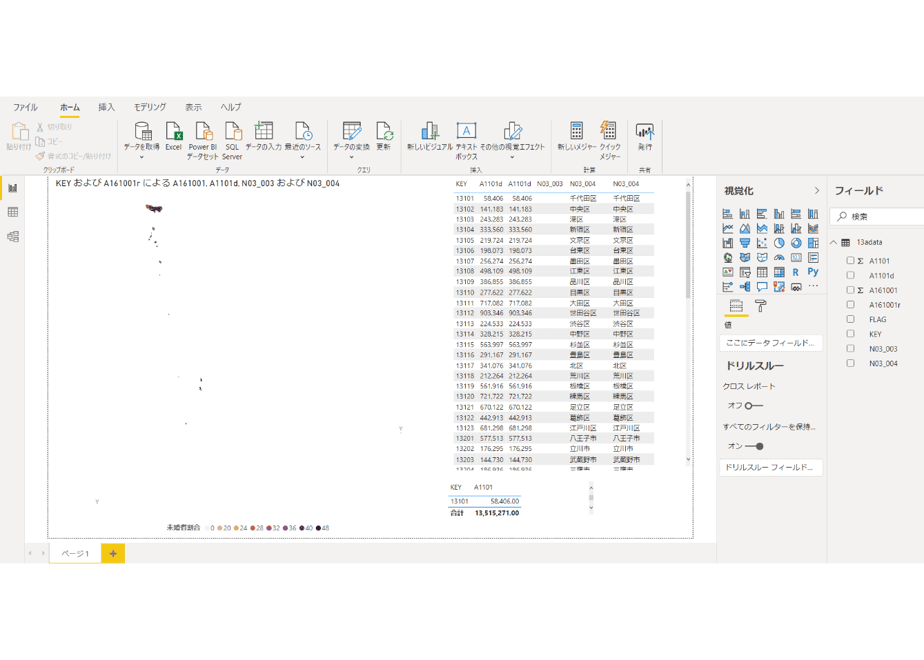Select the pie chart visual
Screen dimensions: 924x660
coord(779,243)
